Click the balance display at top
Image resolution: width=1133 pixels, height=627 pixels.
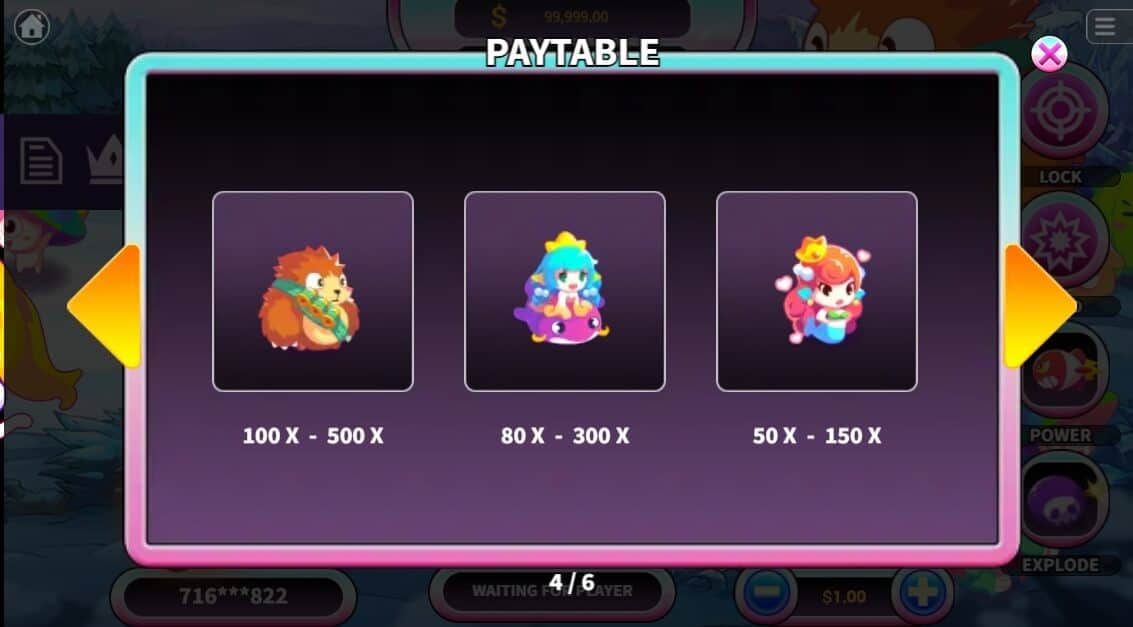coord(571,17)
